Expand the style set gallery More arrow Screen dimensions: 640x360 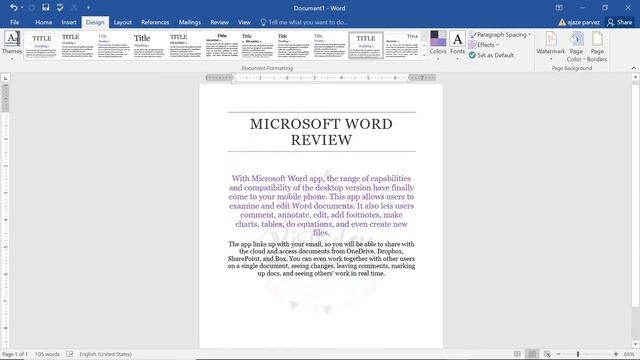click(x=424, y=56)
